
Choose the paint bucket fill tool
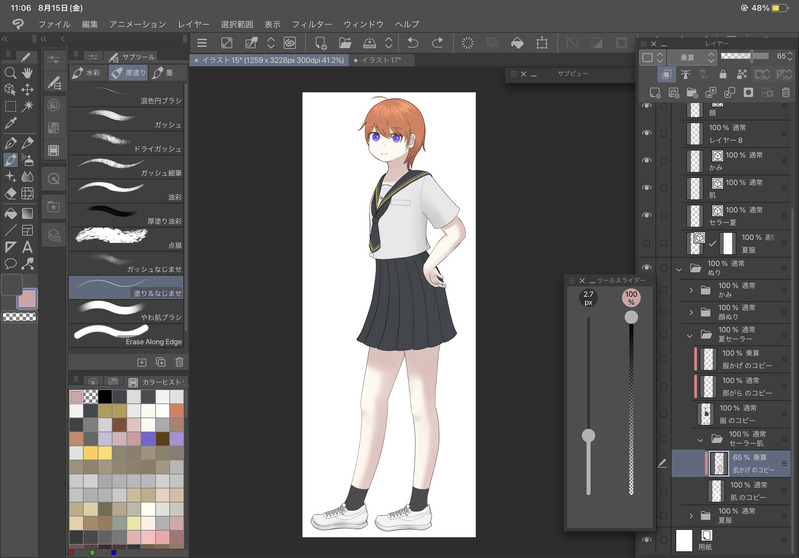[x=10, y=212]
